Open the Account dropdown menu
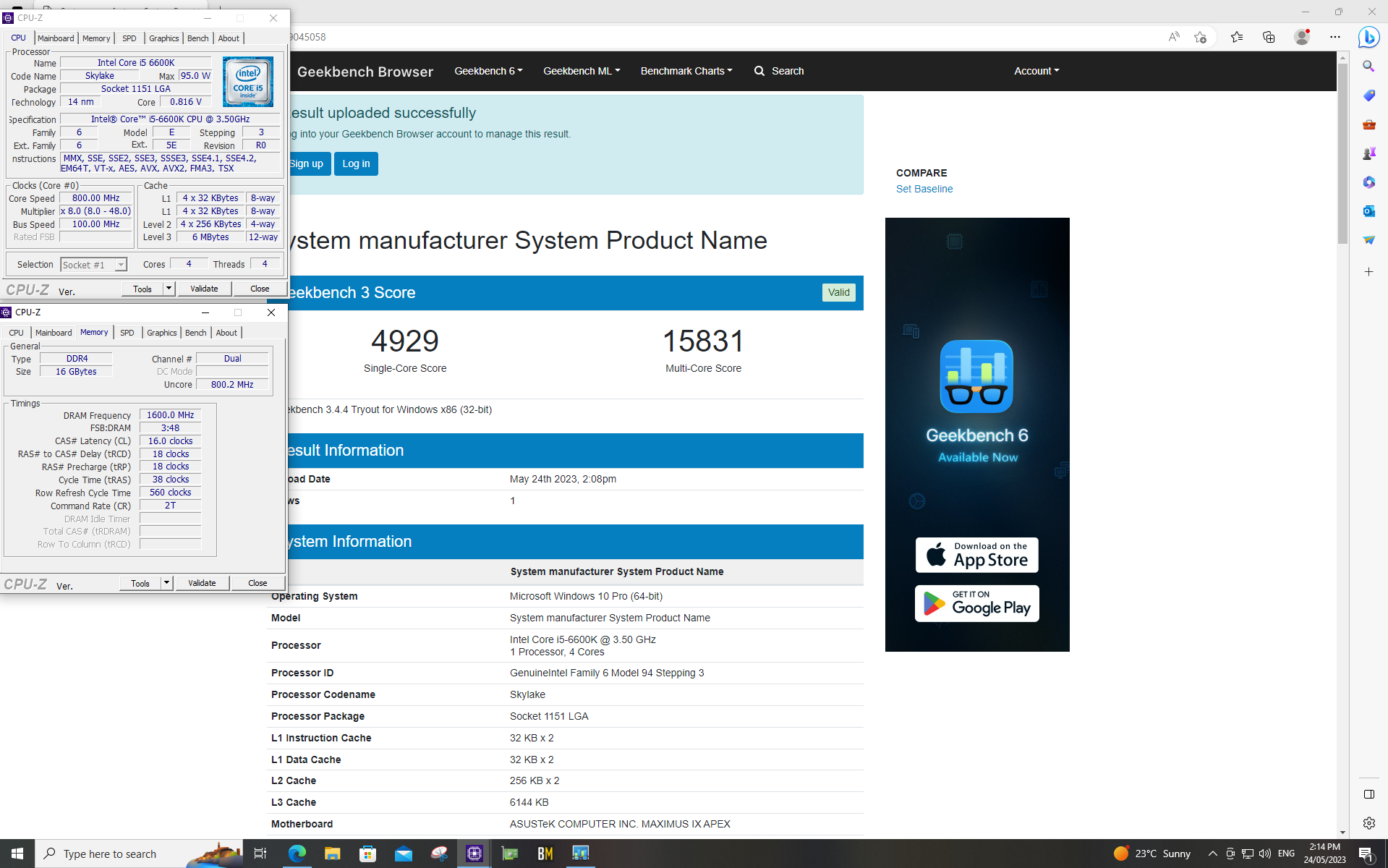1388x868 pixels. 1036,71
